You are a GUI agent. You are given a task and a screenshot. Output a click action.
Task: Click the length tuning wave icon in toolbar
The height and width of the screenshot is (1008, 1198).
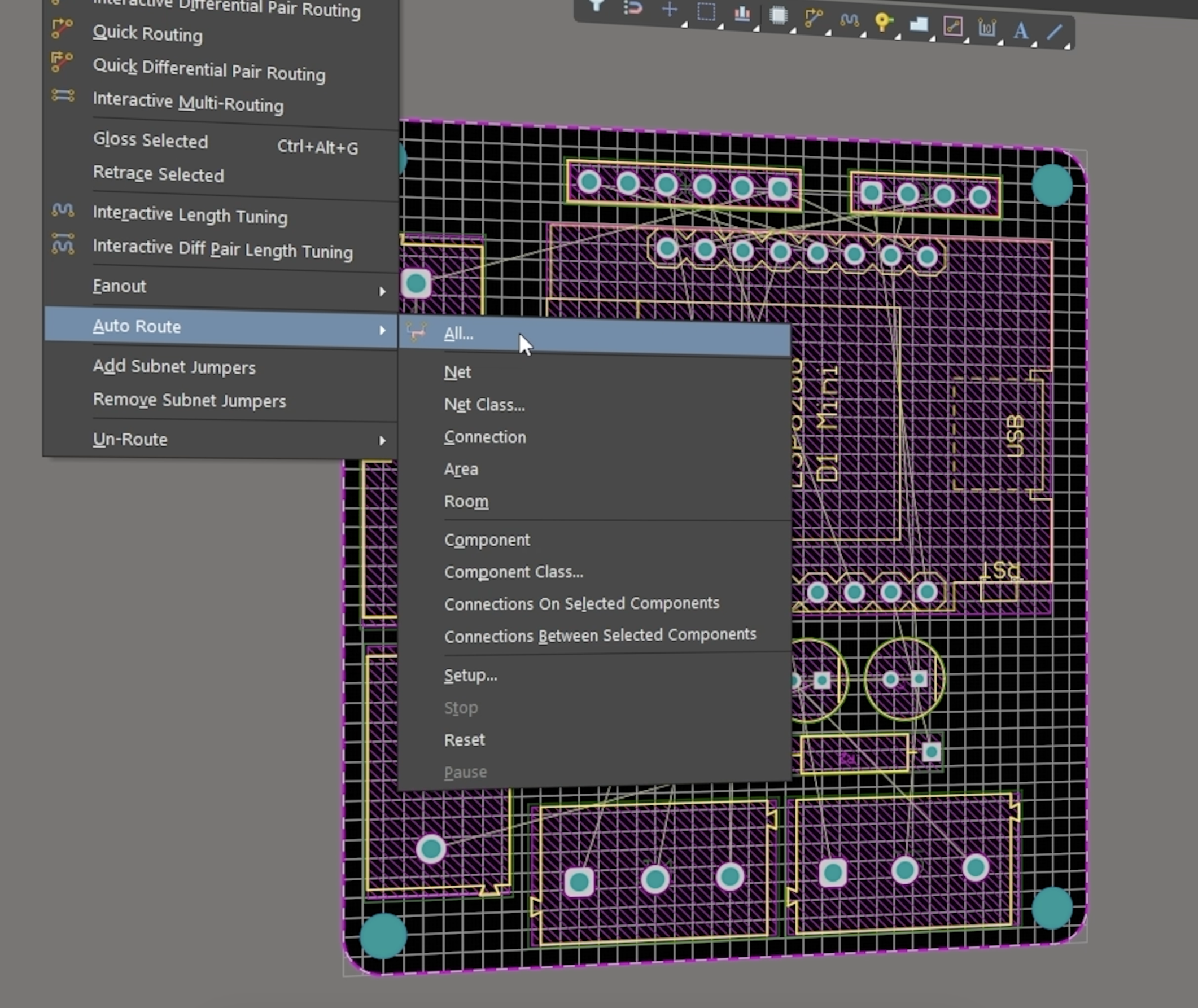point(849,20)
